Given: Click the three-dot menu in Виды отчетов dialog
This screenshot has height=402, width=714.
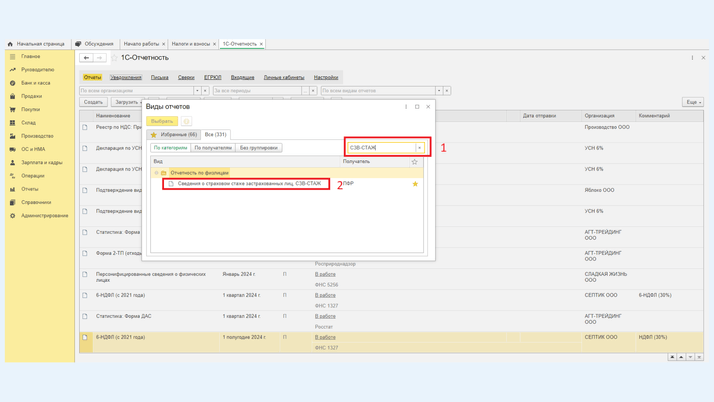Looking at the screenshot, I should 406,106.
